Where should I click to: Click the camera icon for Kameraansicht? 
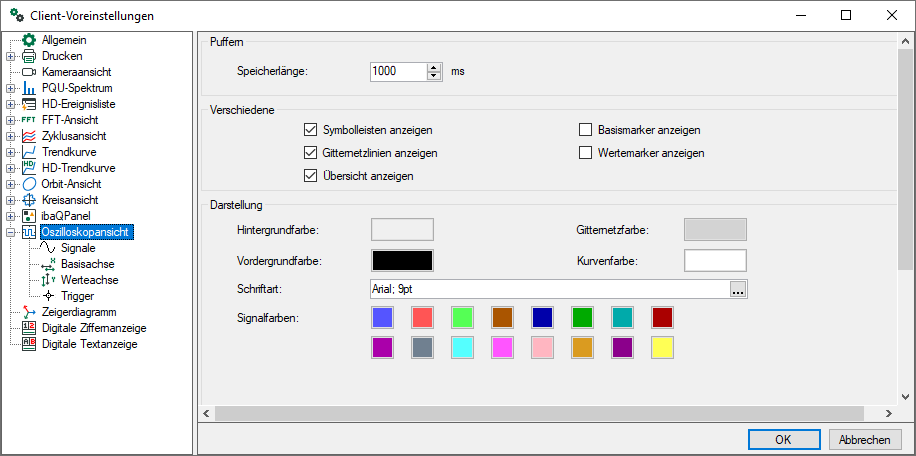click(29, 72)
